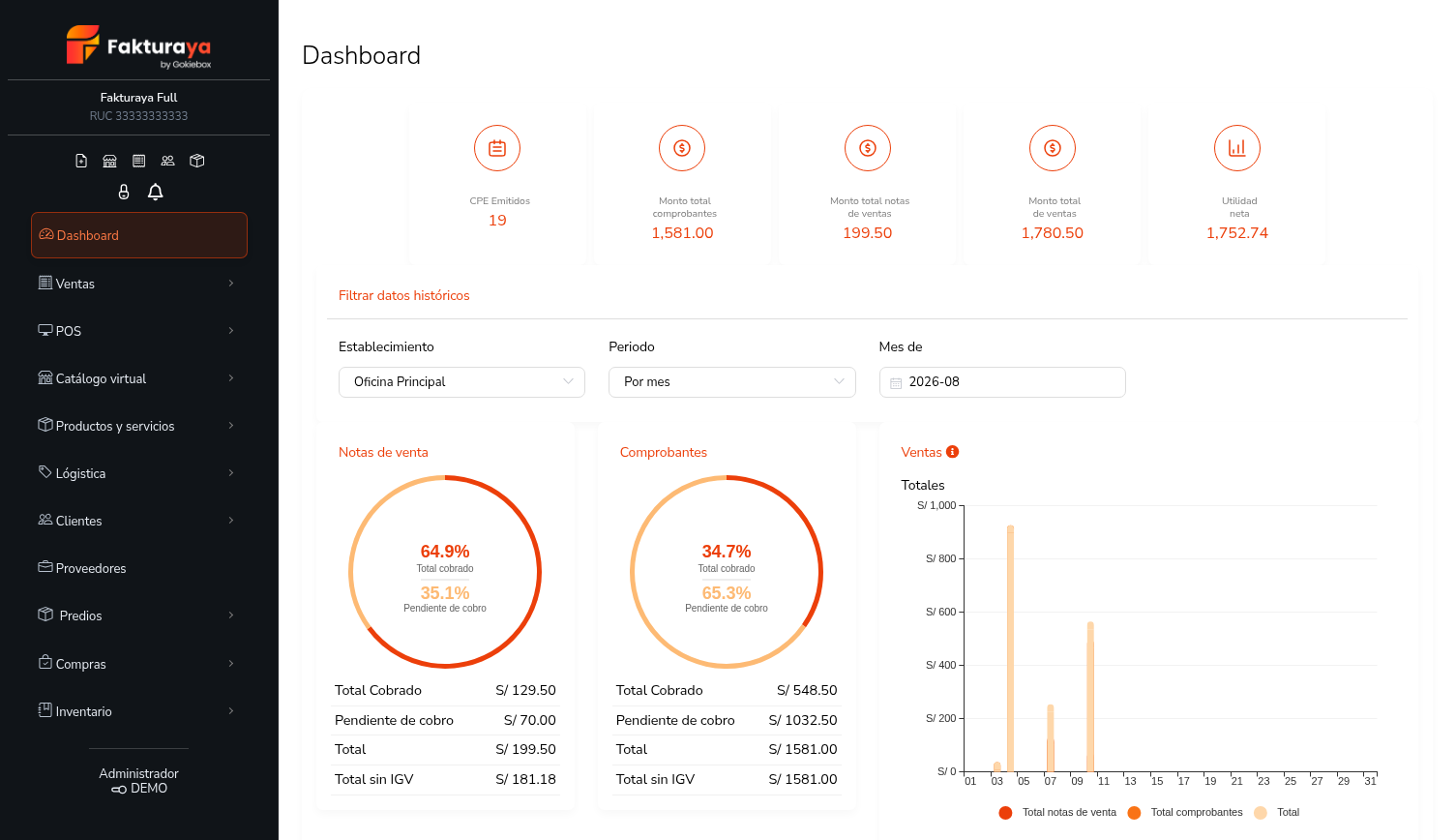This screenshot has height=840, width=1456.
Task: Select Dashboard in the sidebar menu
Action: coord(139,235)
